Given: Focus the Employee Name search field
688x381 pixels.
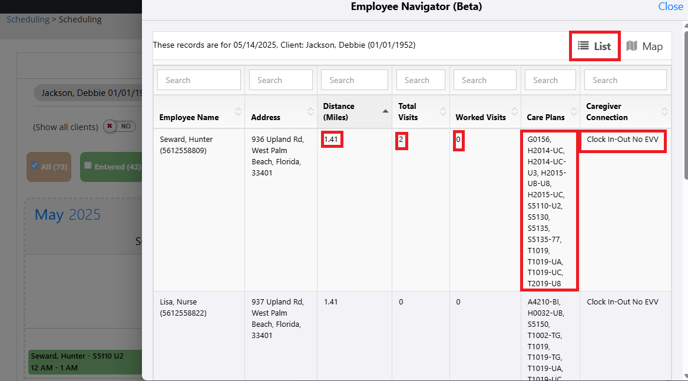Looking at the screenshot, I should pyautogui.click(x=199, y=80).
